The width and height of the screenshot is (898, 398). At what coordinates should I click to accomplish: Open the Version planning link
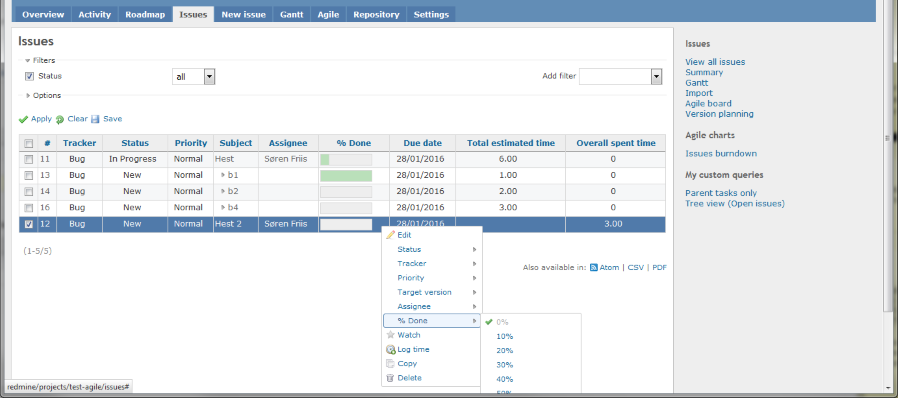pos(719,114)
